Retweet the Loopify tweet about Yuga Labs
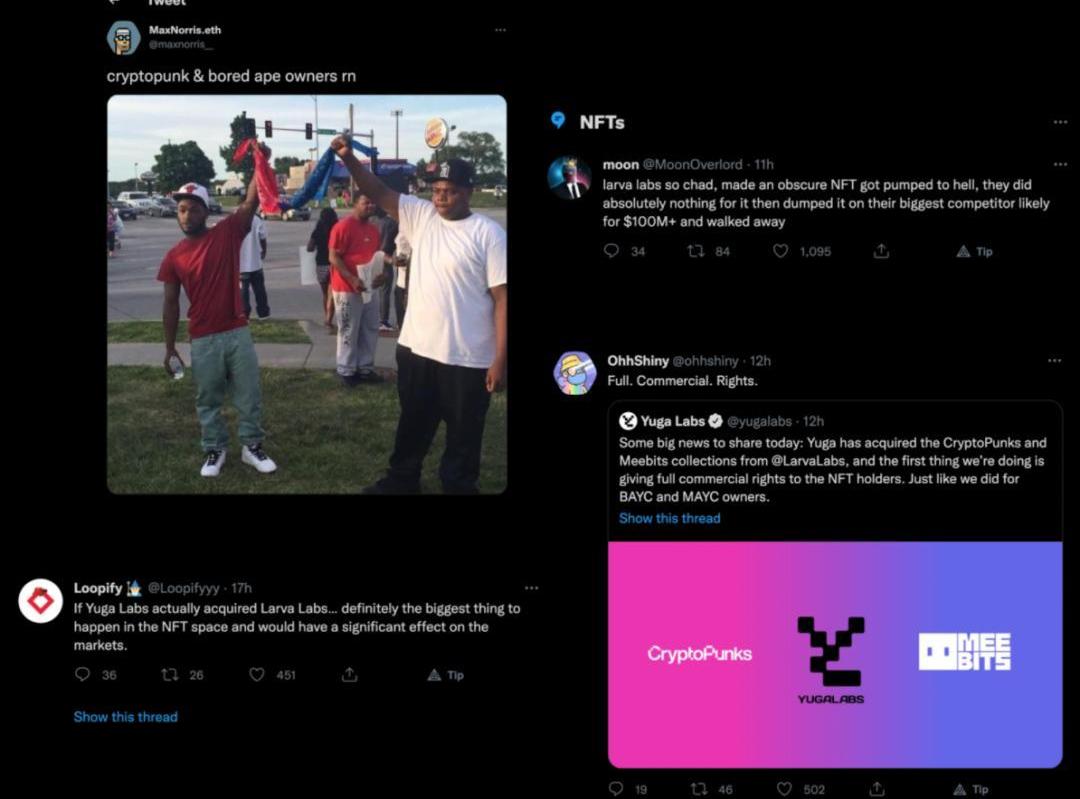Image resolution: width=1080 pixels, height=799 pixels. coord(169,674)
